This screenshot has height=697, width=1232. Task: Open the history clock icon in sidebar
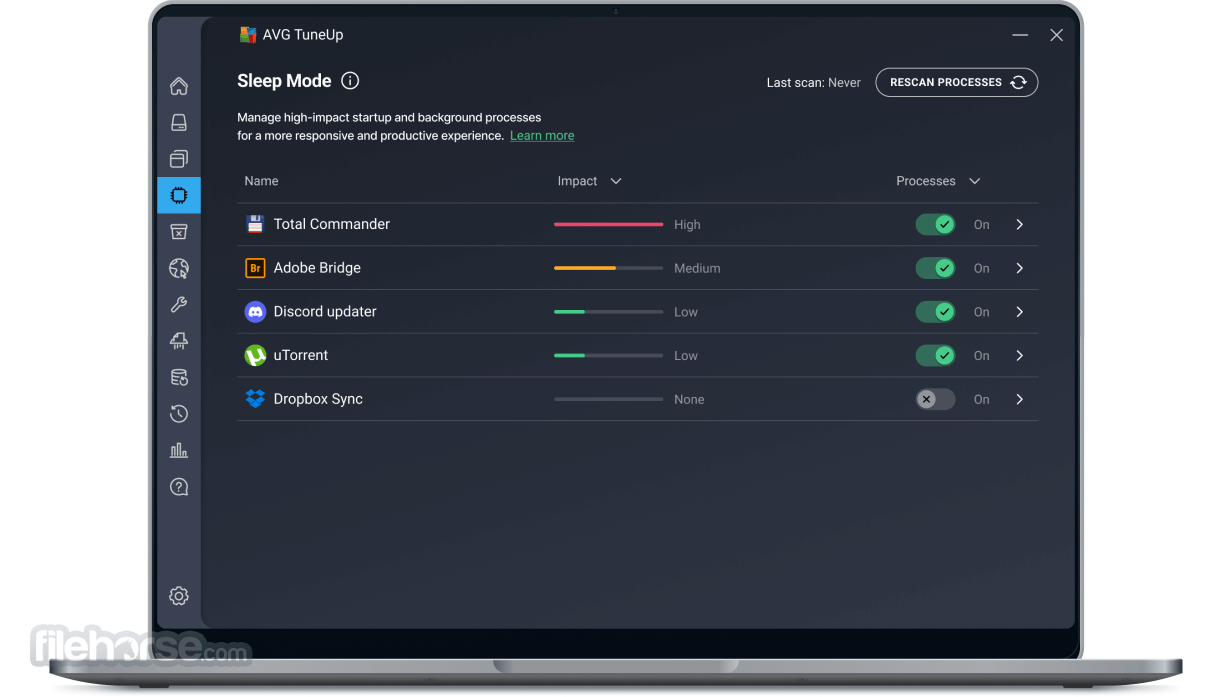[x=179, y=414]
